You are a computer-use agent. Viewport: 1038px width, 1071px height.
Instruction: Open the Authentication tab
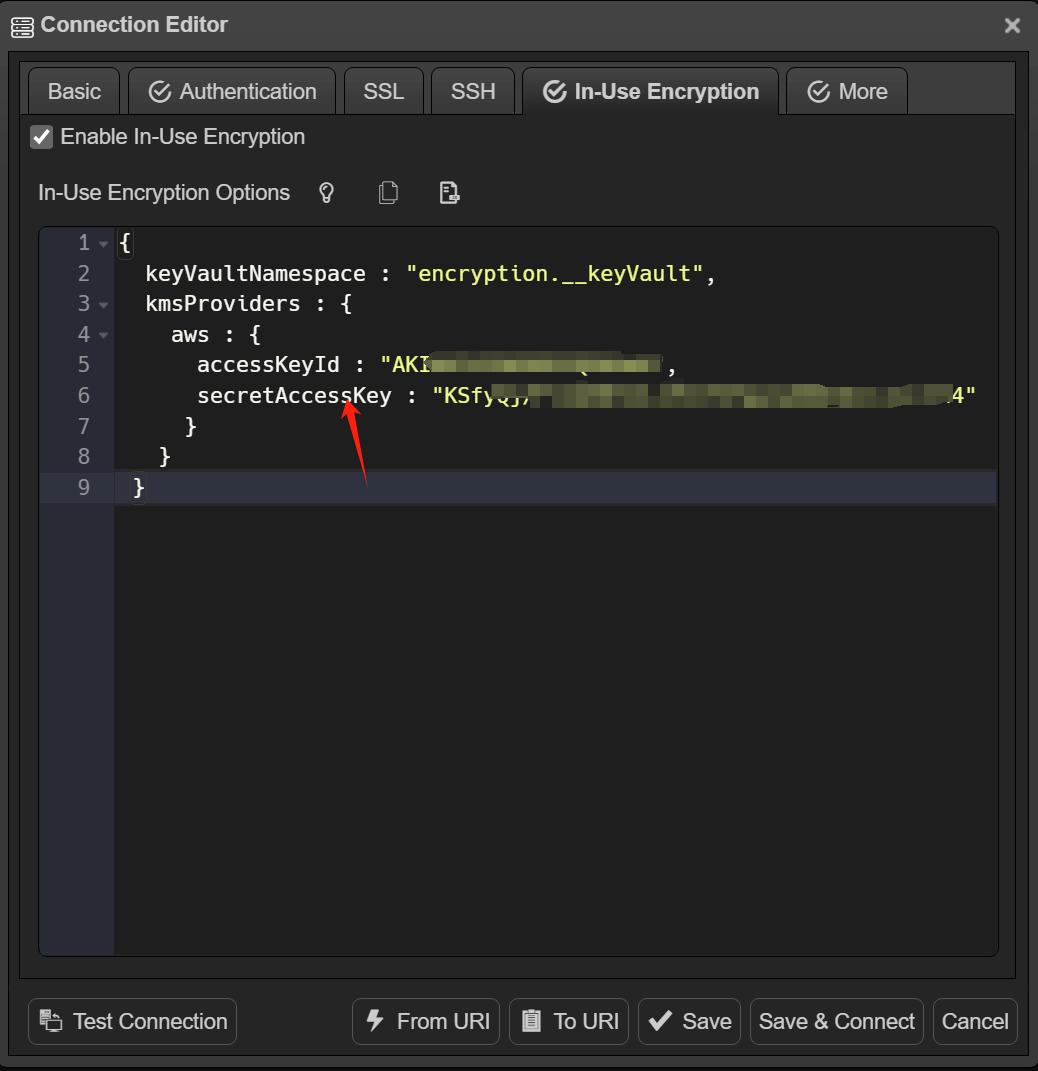(232, 92)
